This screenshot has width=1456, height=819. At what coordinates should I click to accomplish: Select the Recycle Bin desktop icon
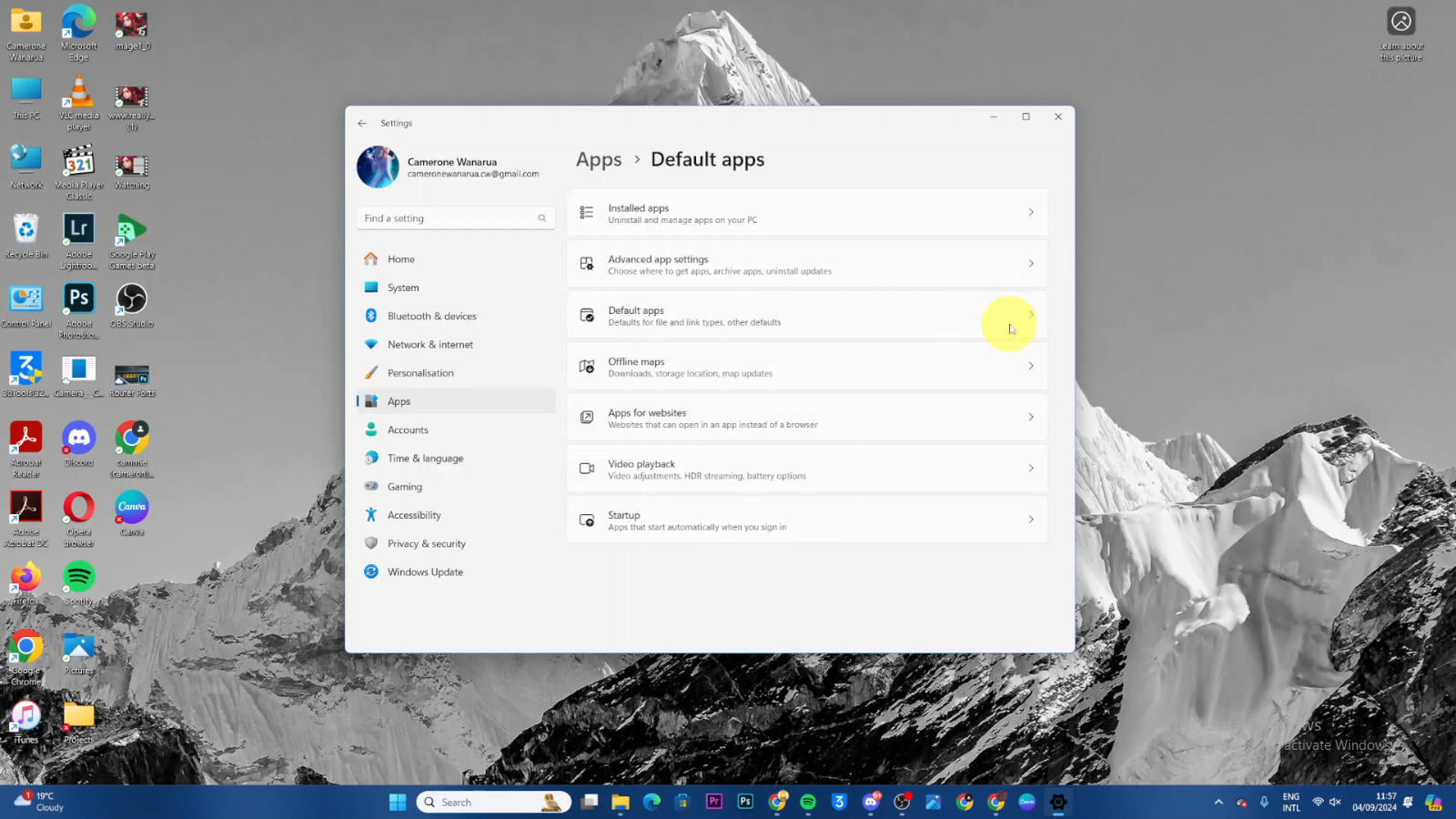(25, 236)
